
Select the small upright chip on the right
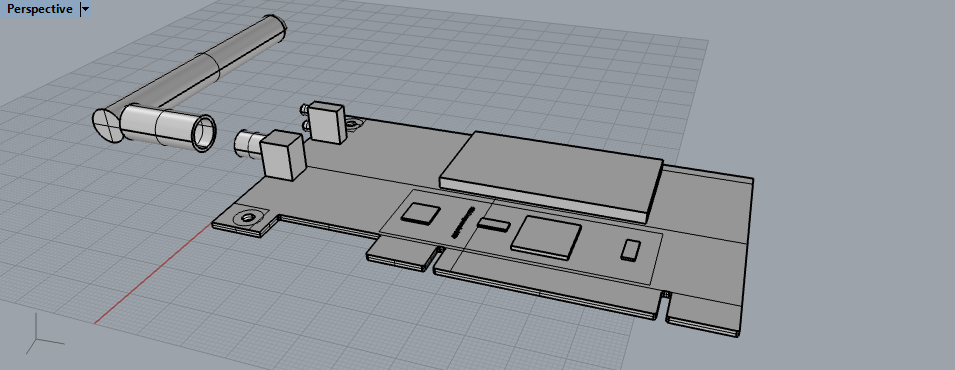click(630, 250)
